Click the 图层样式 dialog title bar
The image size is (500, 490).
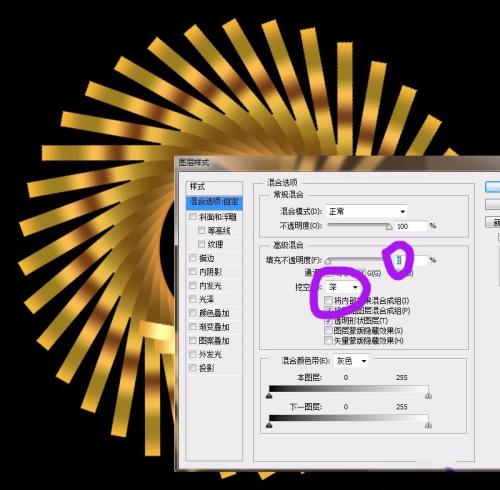pos(337,163)
